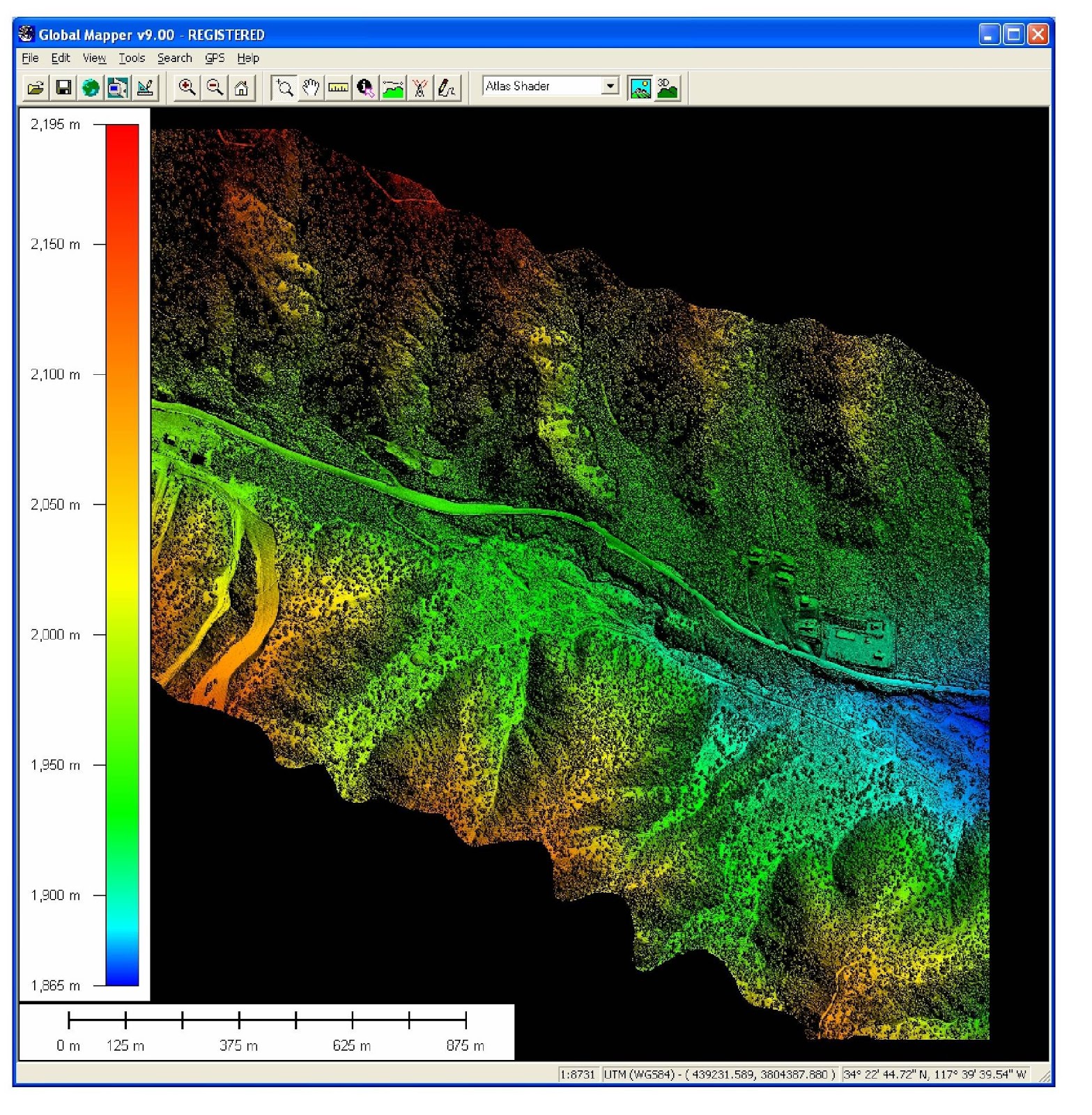Image resolution: width=1092 pixels, height=1115 pixels.
Task: Click the 1,865 m legend label
Action: click(x=55, y=985)
